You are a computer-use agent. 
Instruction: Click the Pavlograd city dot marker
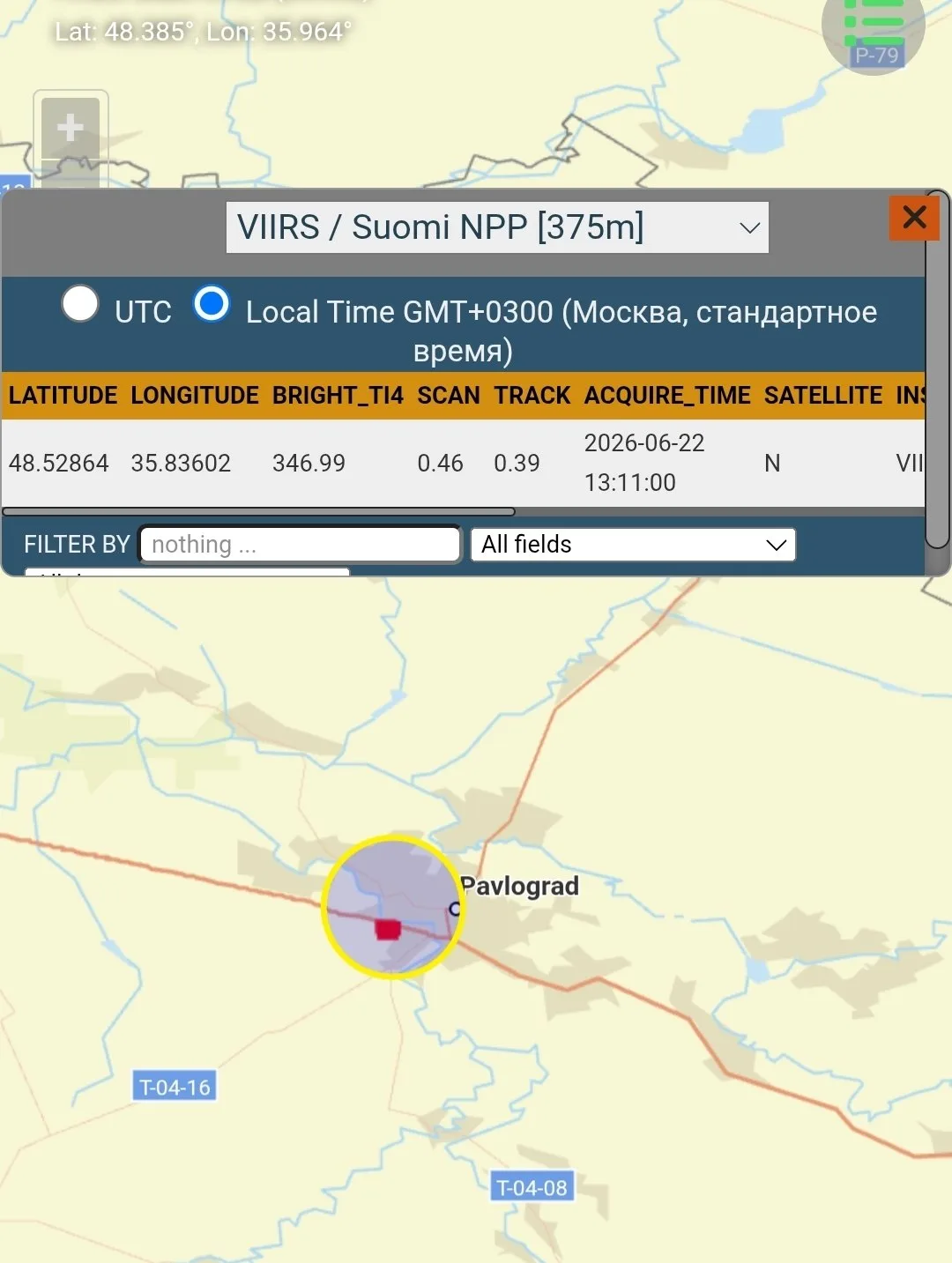coord(455,909)
